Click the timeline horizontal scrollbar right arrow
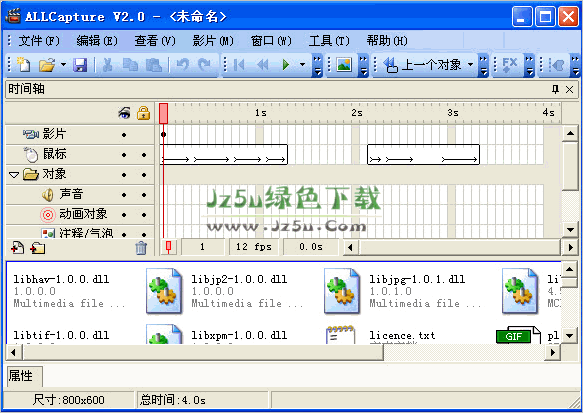Image resolution: width=583 pixels, height=413 pixels. pyautogui.click(x=571, y=247)
